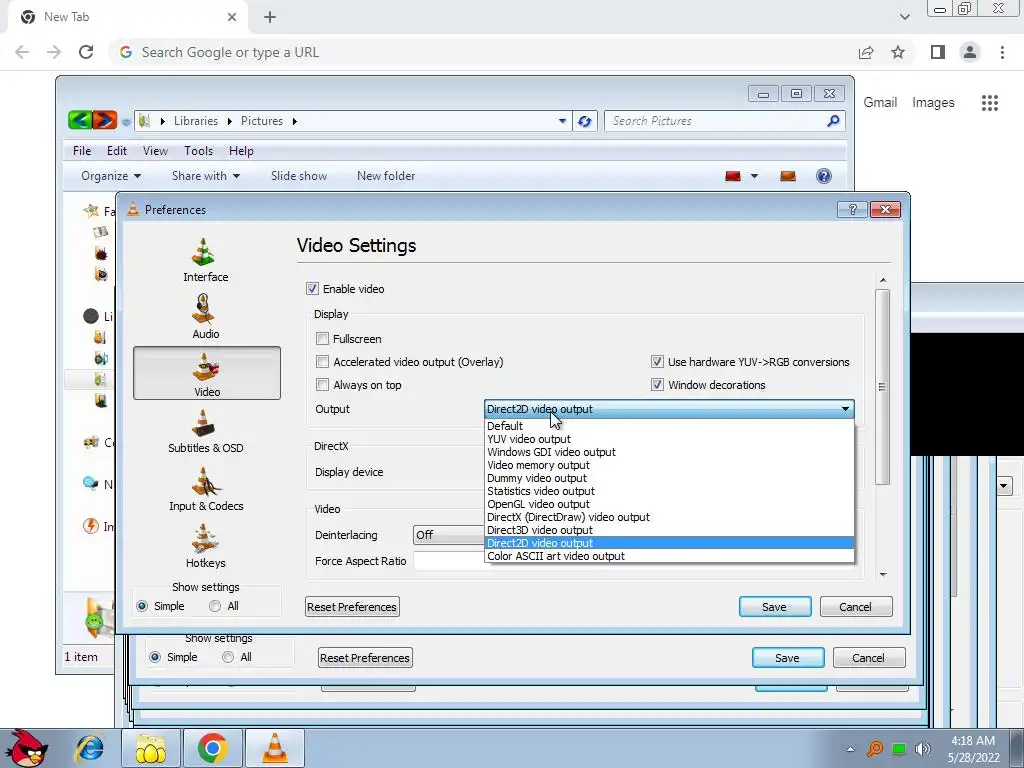Expand the Explorer view options arrow
This screenshot has width=1024, height=768.
[754, 176]
